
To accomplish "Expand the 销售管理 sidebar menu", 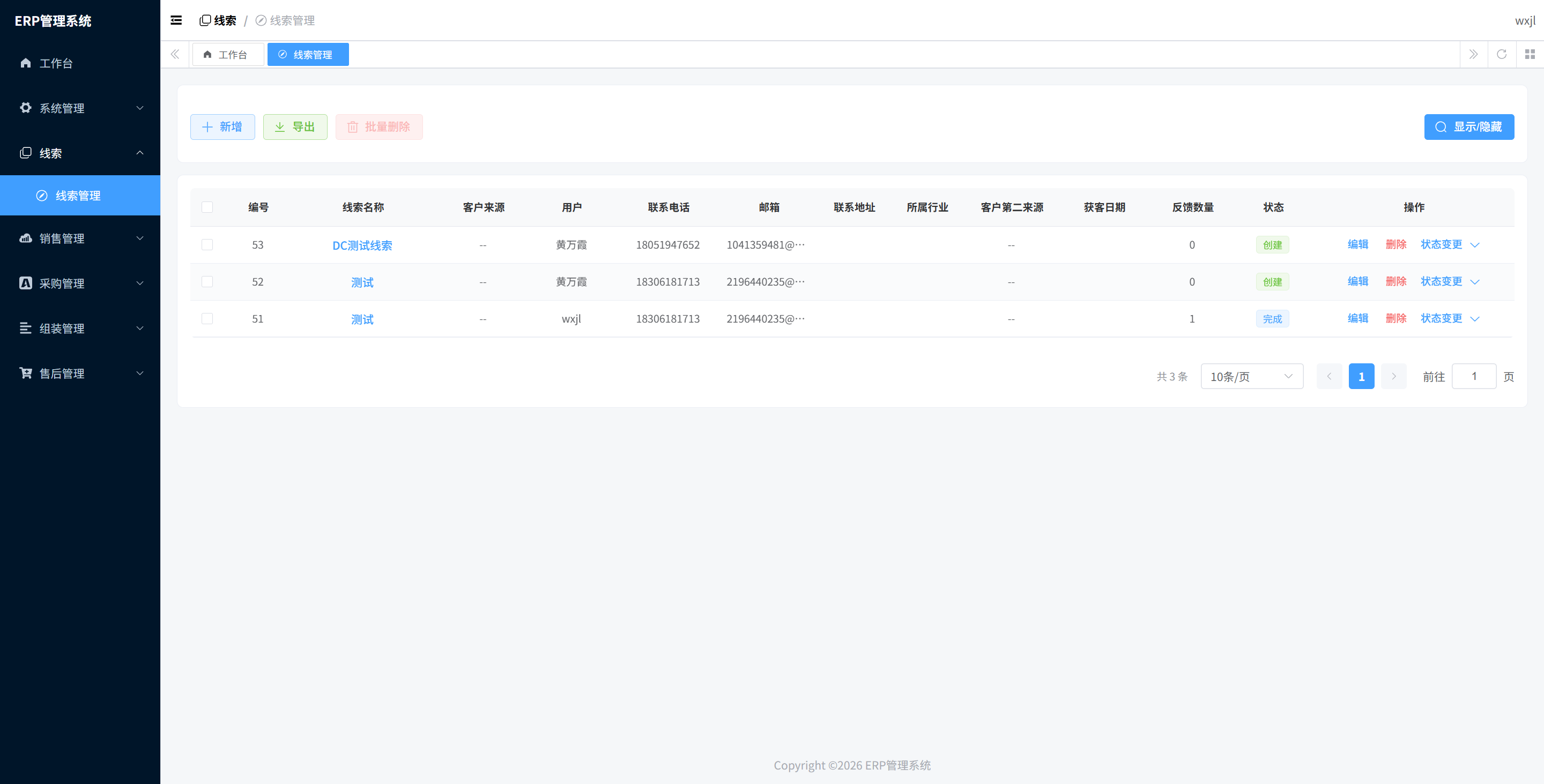I will 80,238.
